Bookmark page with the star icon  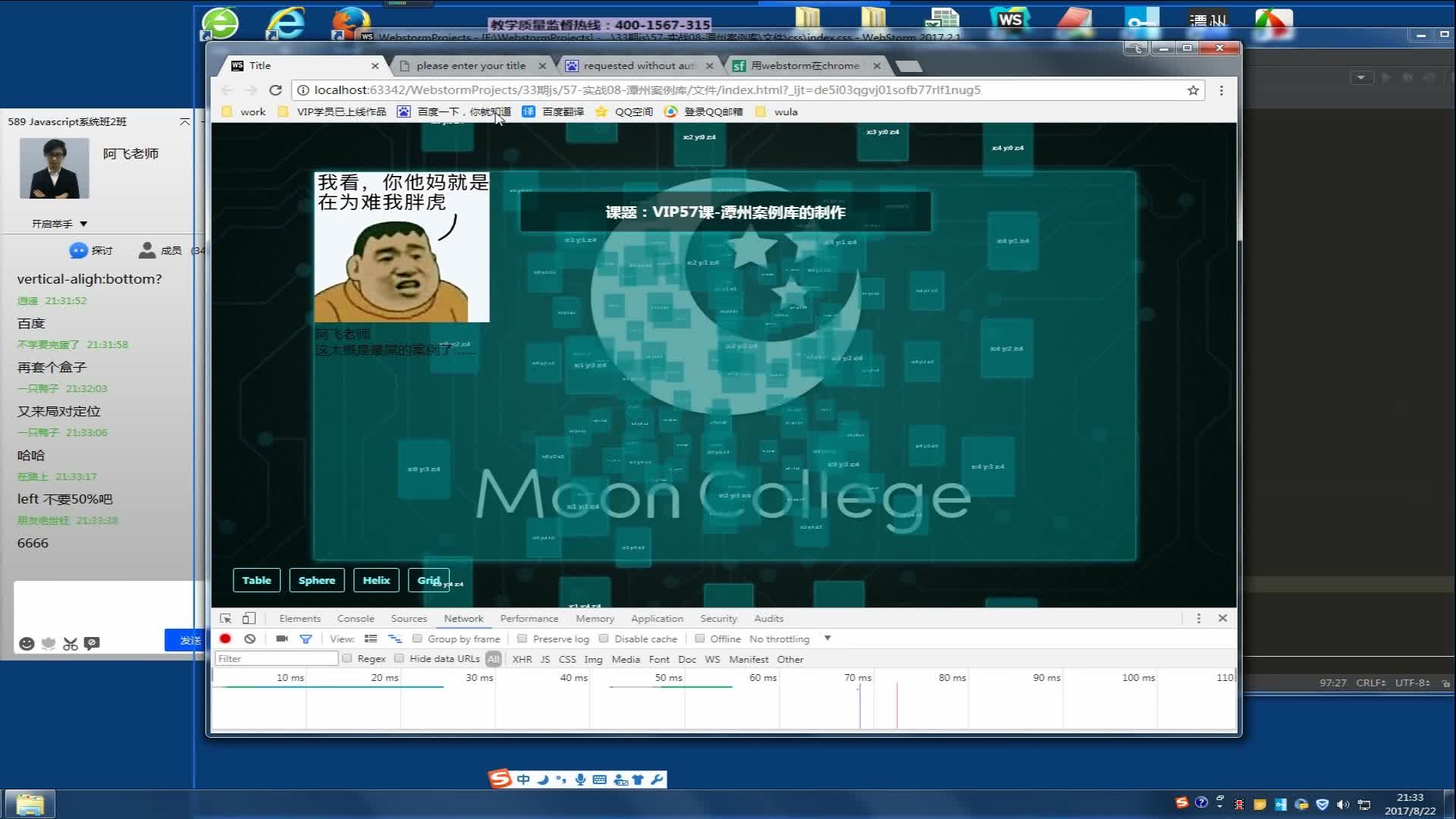point(1193,90)
